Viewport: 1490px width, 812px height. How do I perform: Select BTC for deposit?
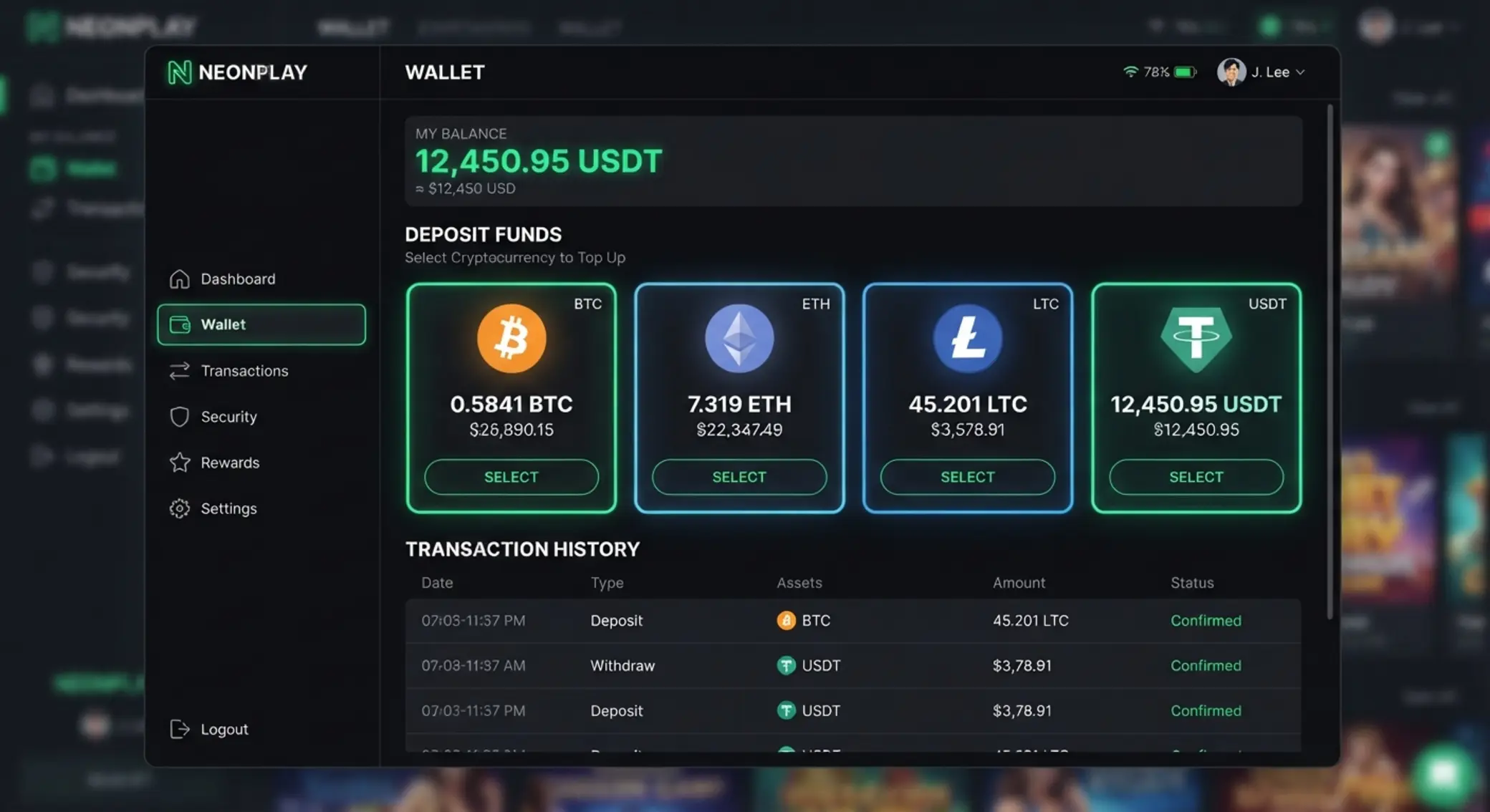tap(511, 477)
